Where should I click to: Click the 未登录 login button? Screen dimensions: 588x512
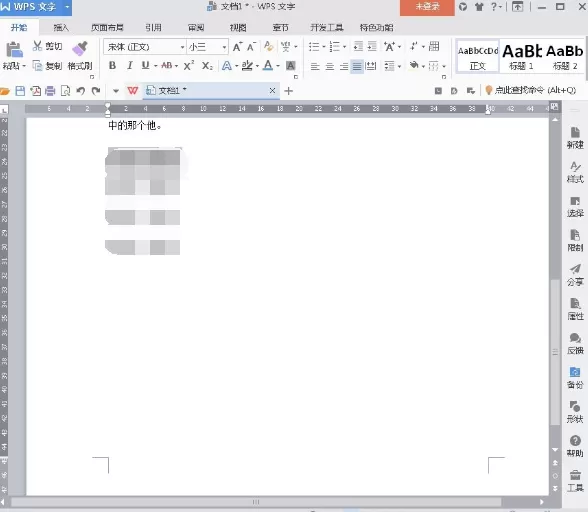427,7
